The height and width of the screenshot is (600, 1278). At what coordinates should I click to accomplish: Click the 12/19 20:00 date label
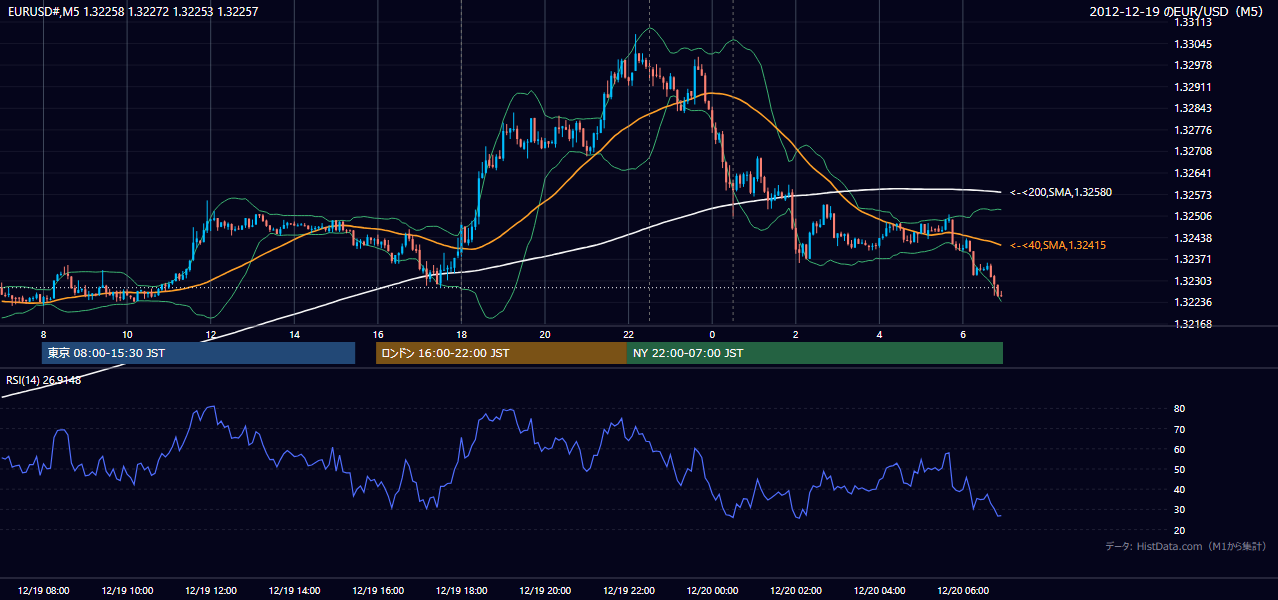pos(545,590)
